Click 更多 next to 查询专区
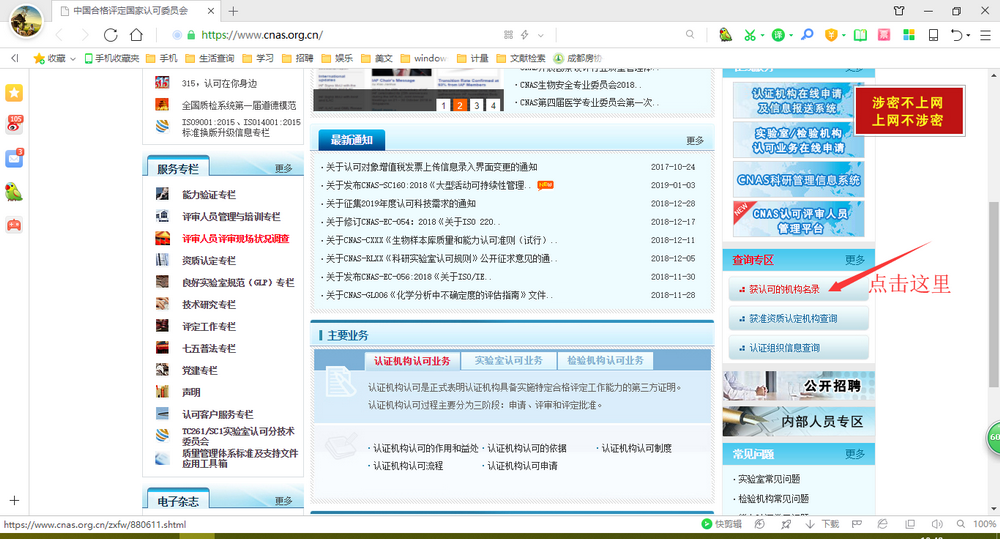 tap(855, 260)
